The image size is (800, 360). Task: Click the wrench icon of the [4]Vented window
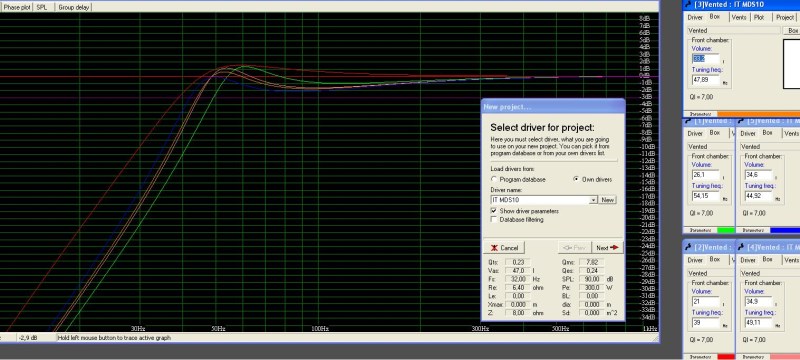741,247
